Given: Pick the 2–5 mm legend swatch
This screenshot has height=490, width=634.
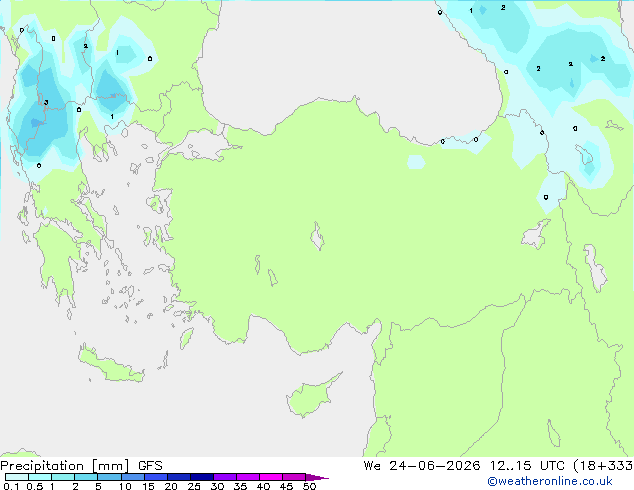Looking at the screenshot, I should click(86, 477).
